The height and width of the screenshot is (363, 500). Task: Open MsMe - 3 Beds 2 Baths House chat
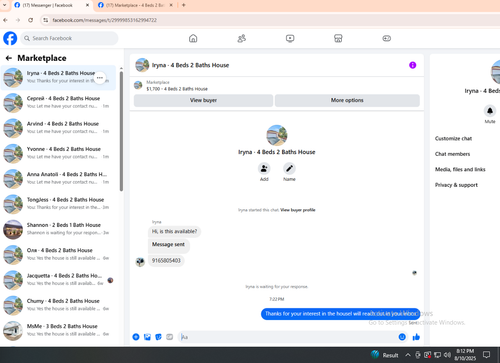click(58, 331)
